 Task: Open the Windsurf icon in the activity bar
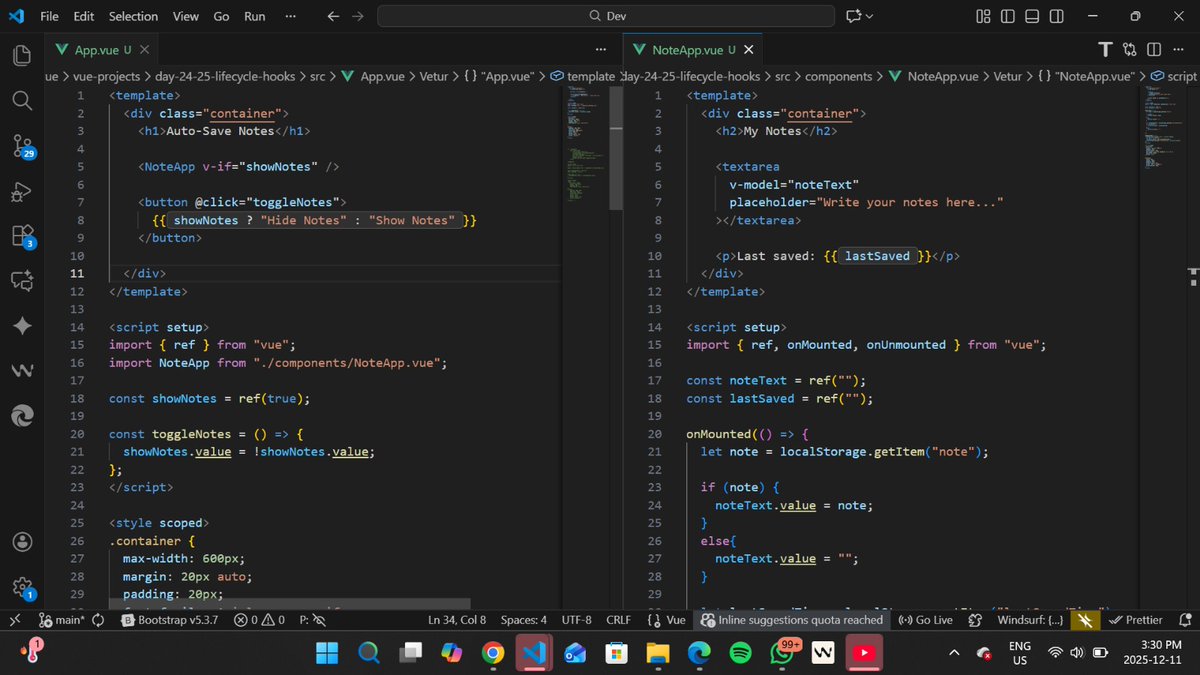pos(21,370)
